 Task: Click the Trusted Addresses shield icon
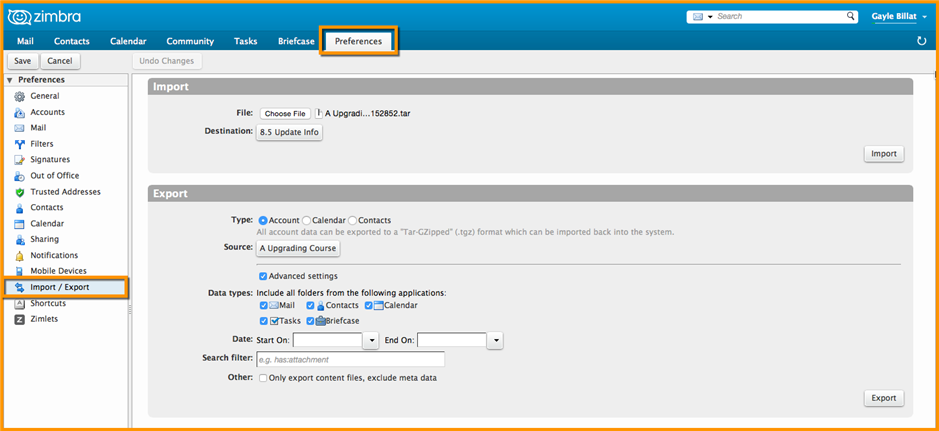19,192
